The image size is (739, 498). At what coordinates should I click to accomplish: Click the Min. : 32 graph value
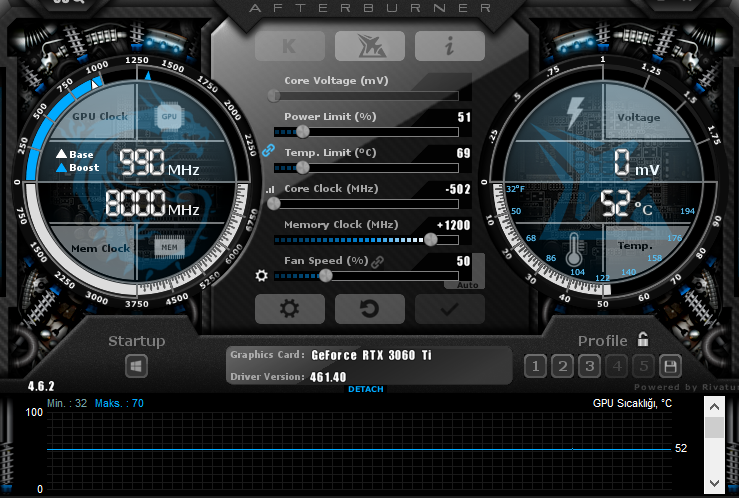click(x=67, y=403)
